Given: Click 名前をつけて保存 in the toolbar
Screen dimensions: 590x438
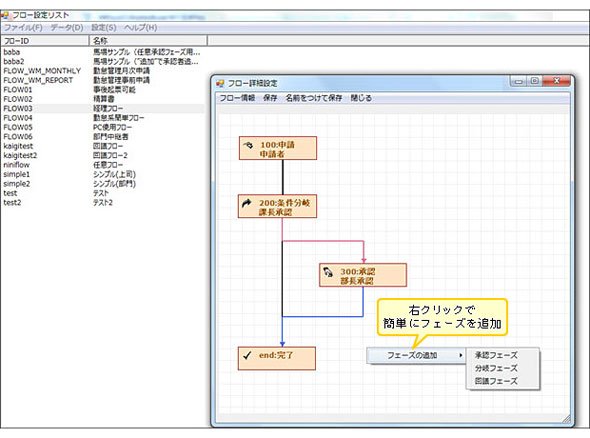Looking at the screenshot, I should tap(314, 98).
